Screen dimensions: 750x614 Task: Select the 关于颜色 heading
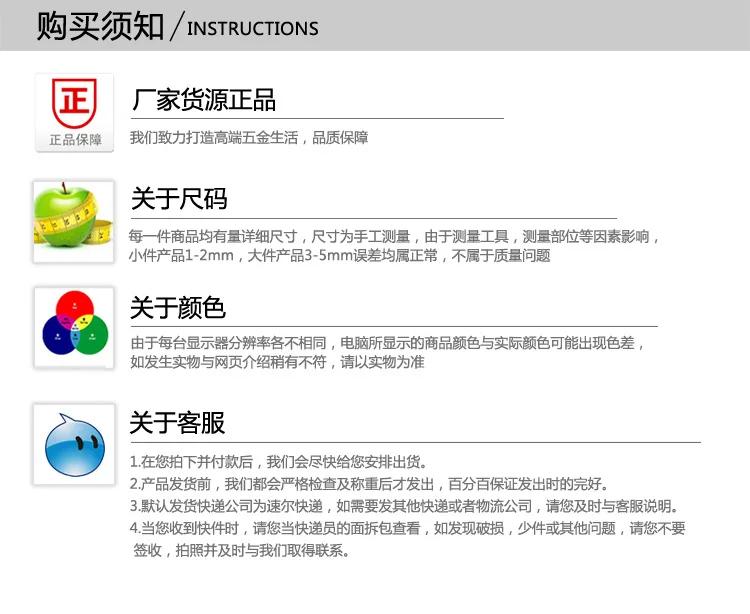click(177, 307)
